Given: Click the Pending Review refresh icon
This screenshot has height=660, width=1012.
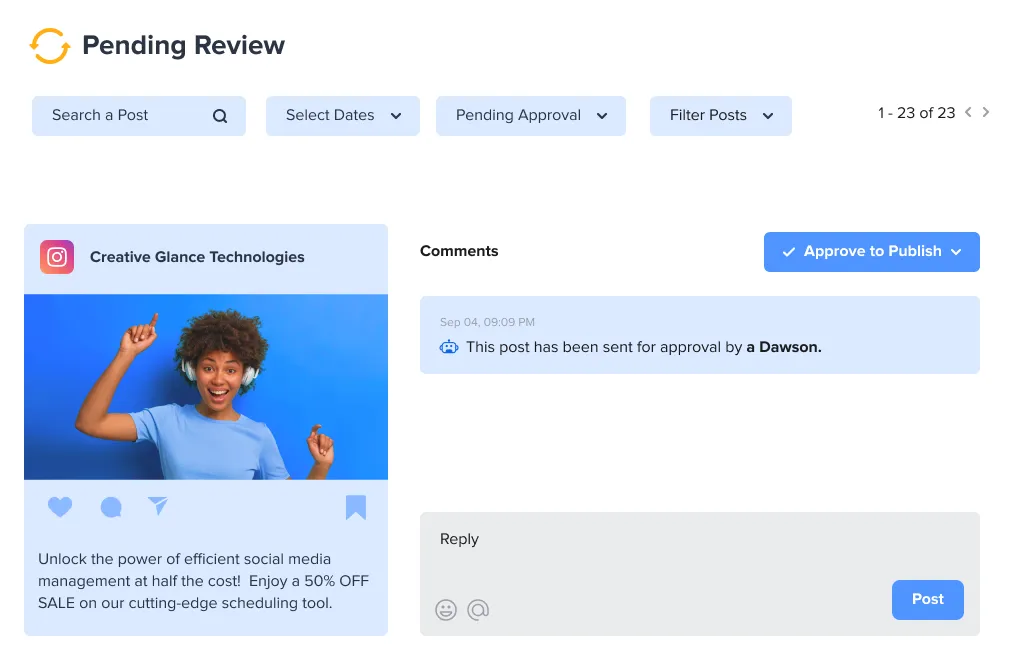Looking at the screenshot, I should pyautogui.click(x=50, y=46).
